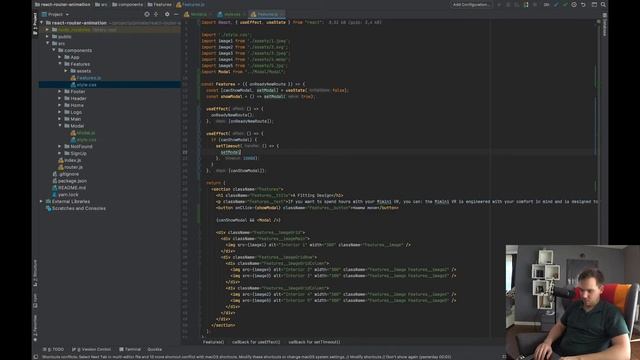Image resolution: width=640 pixels, height=360 pixels.
Task: Click Features() breadcrumb at editor bottom
Action: (213, 342)
